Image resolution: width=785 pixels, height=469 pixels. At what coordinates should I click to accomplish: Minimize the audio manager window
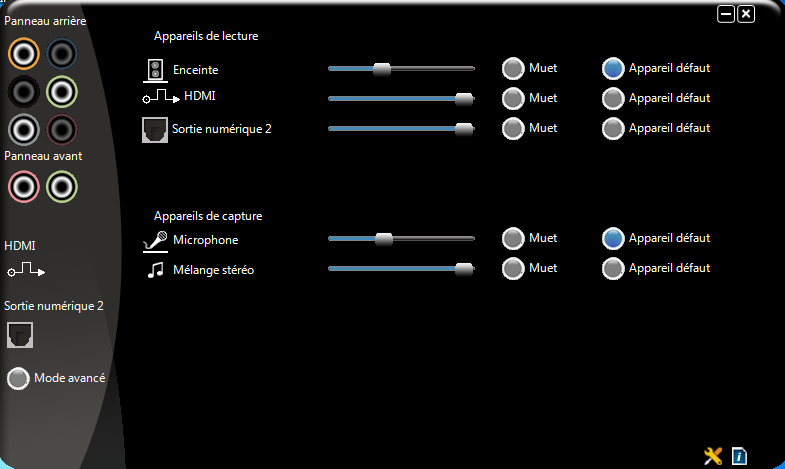[727, 14]
